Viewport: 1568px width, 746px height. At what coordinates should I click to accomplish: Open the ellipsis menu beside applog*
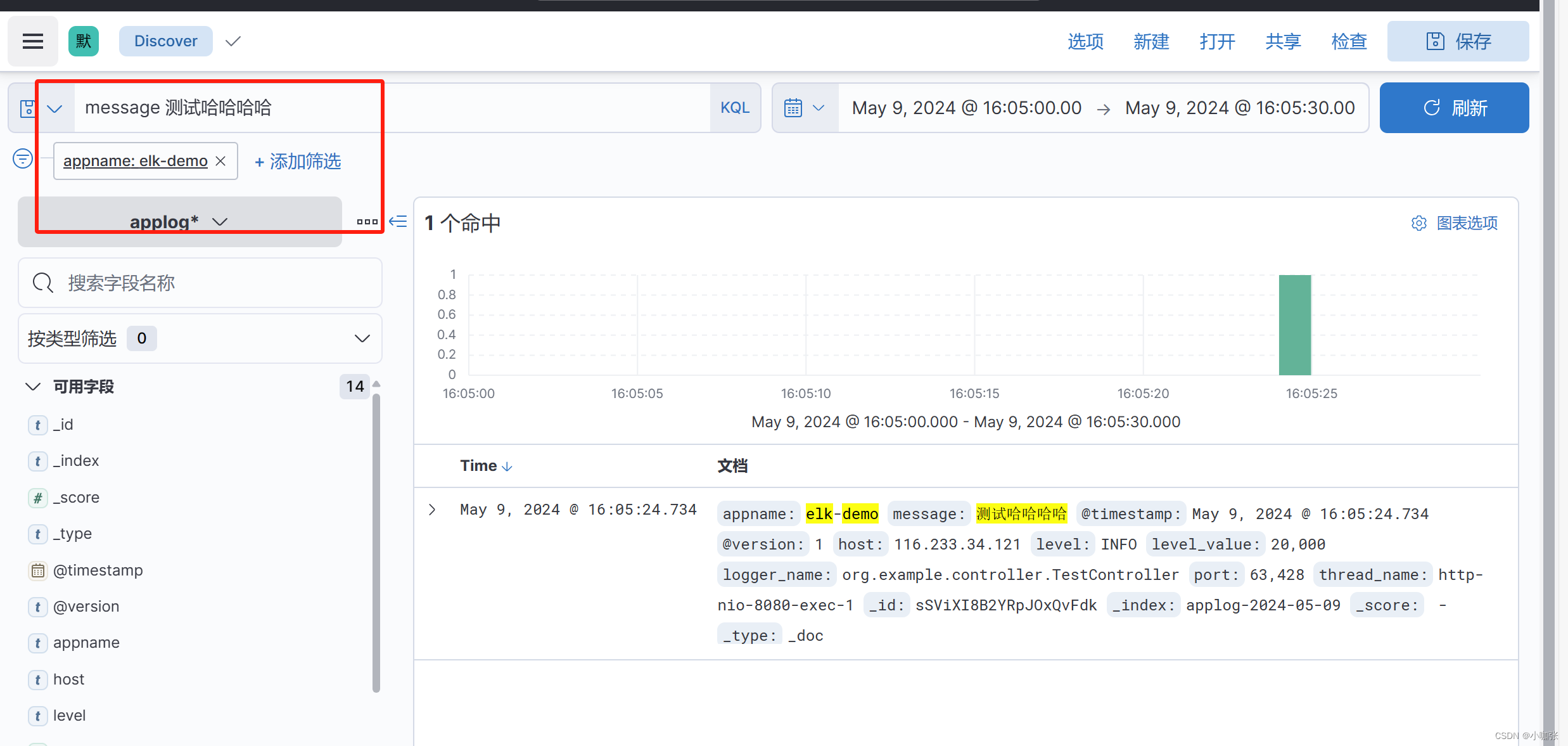point(367,221)
